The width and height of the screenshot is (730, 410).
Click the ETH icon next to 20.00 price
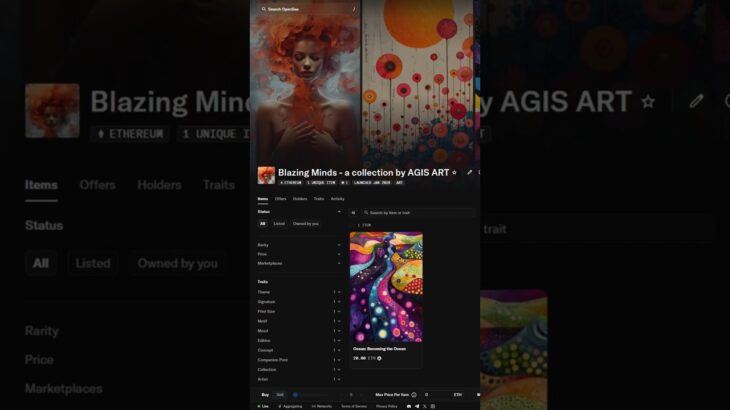click(x=379, y=358)
